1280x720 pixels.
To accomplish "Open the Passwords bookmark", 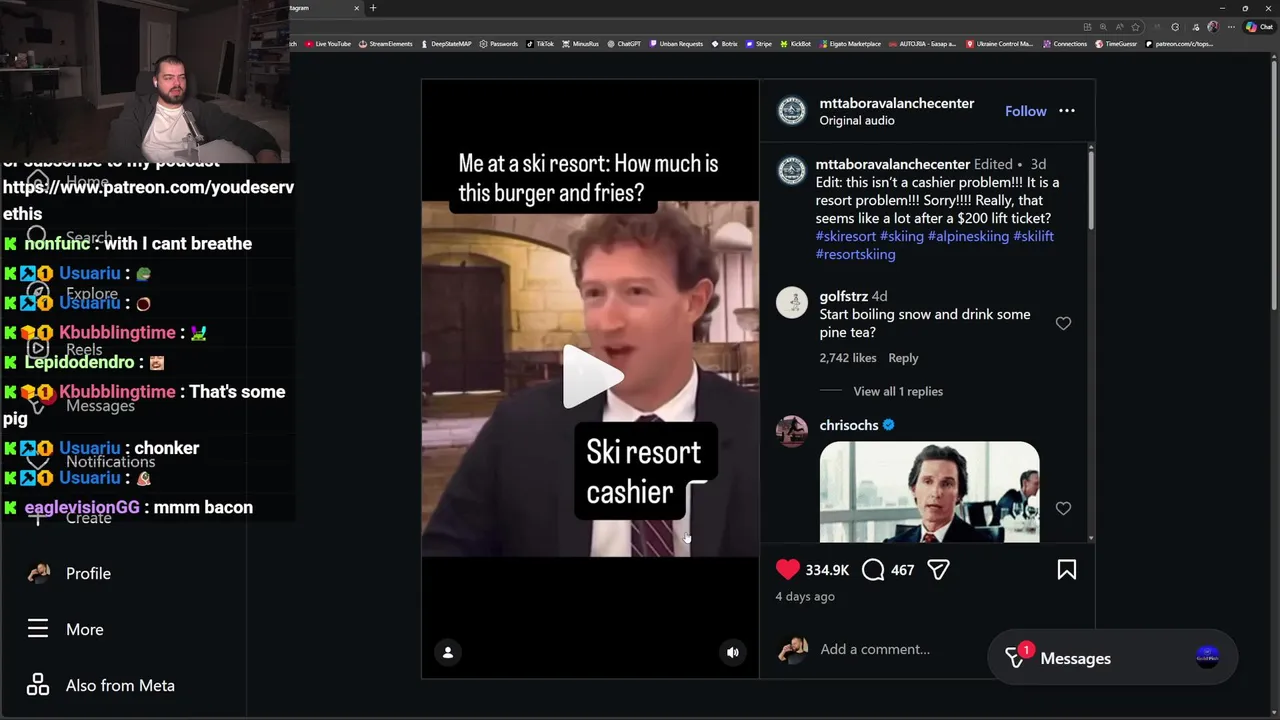I will click(x=498, y=44).
